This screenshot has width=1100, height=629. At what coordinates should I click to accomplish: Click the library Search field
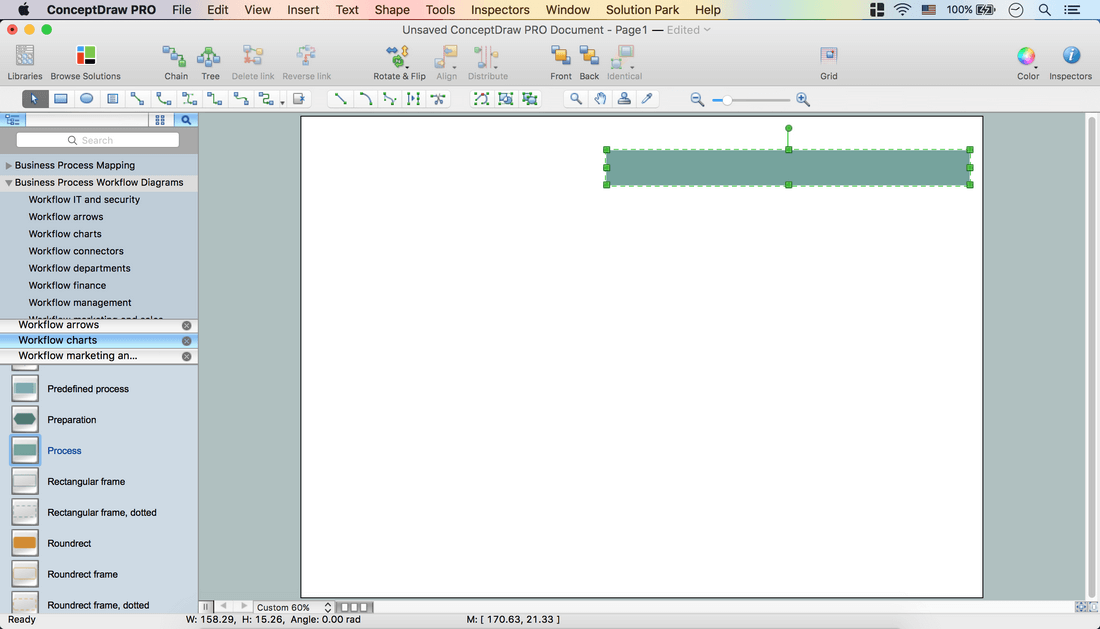[98, 140]
